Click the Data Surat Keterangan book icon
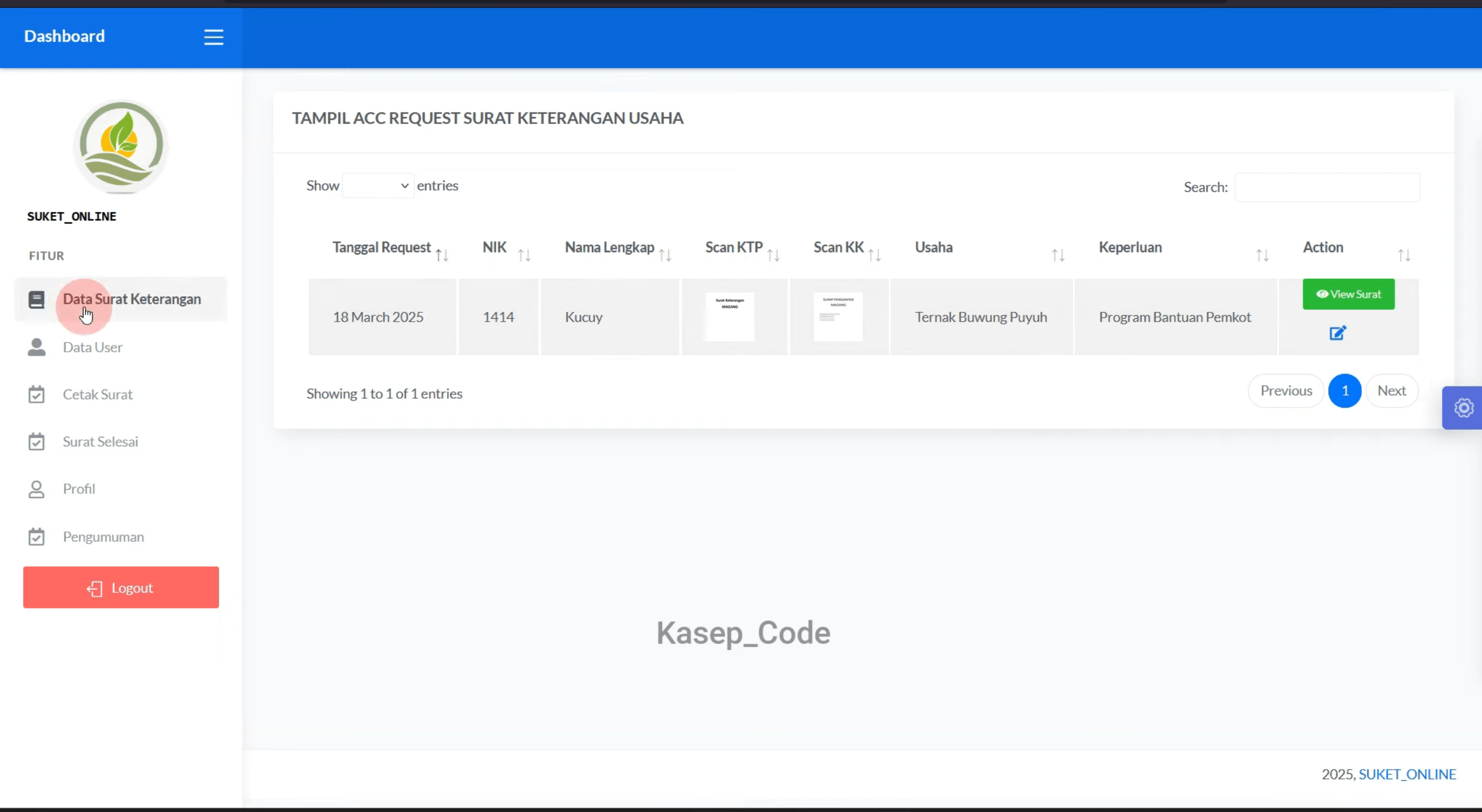The height and width of the screenshot is (812, 1482). tap(37, 299)
